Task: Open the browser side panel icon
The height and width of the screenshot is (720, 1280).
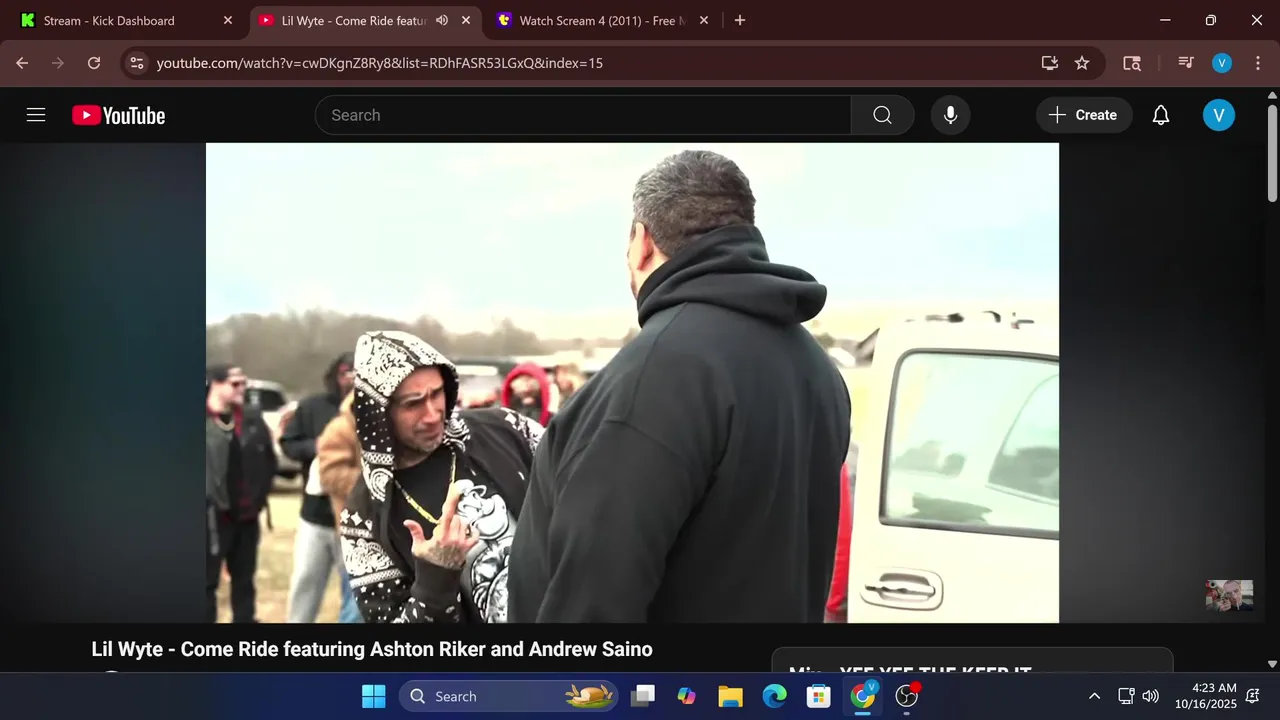Action: (x=1132, y=63)
